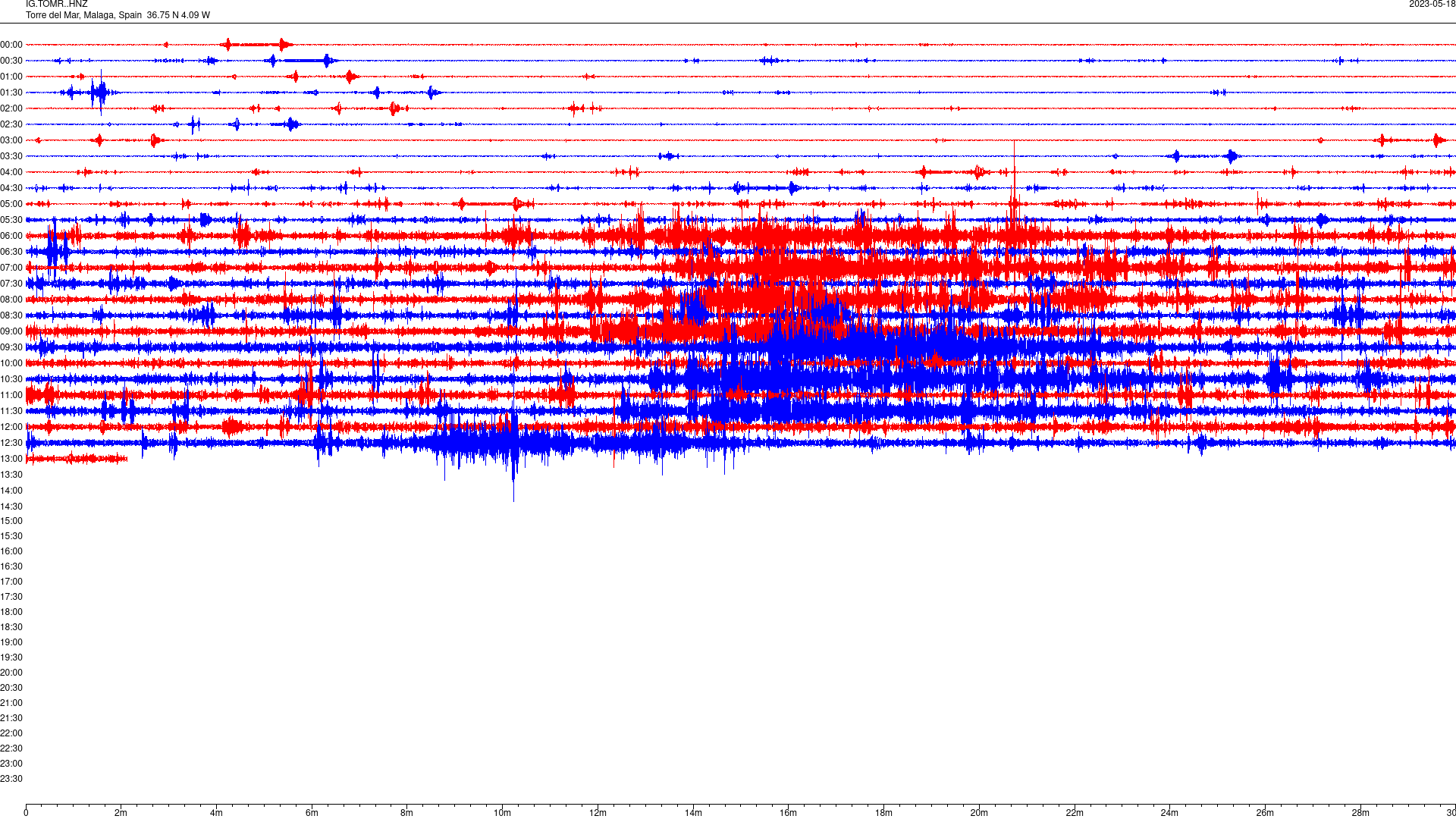Click the 14m tick label on axis

(x=693, y=813)
